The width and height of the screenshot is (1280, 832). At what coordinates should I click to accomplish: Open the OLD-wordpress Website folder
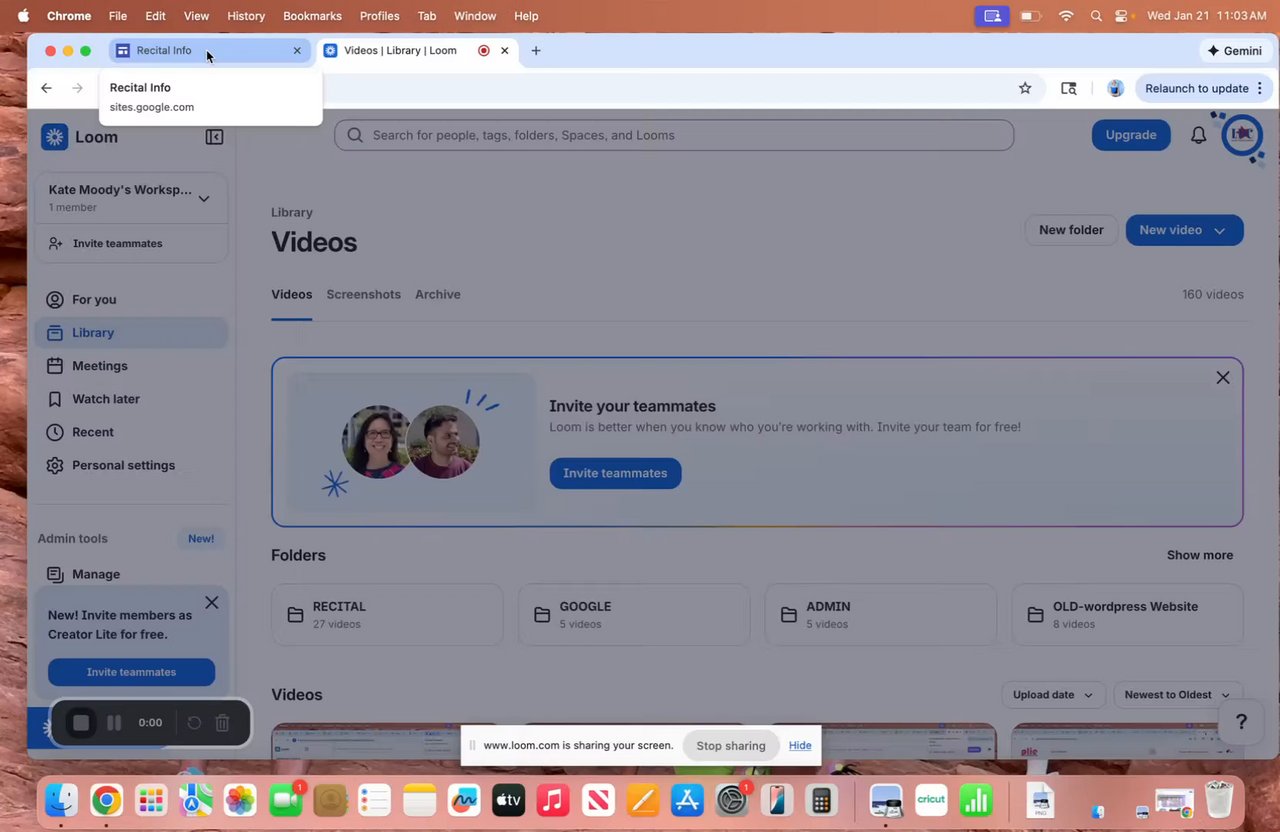[x=1128, y=615]
